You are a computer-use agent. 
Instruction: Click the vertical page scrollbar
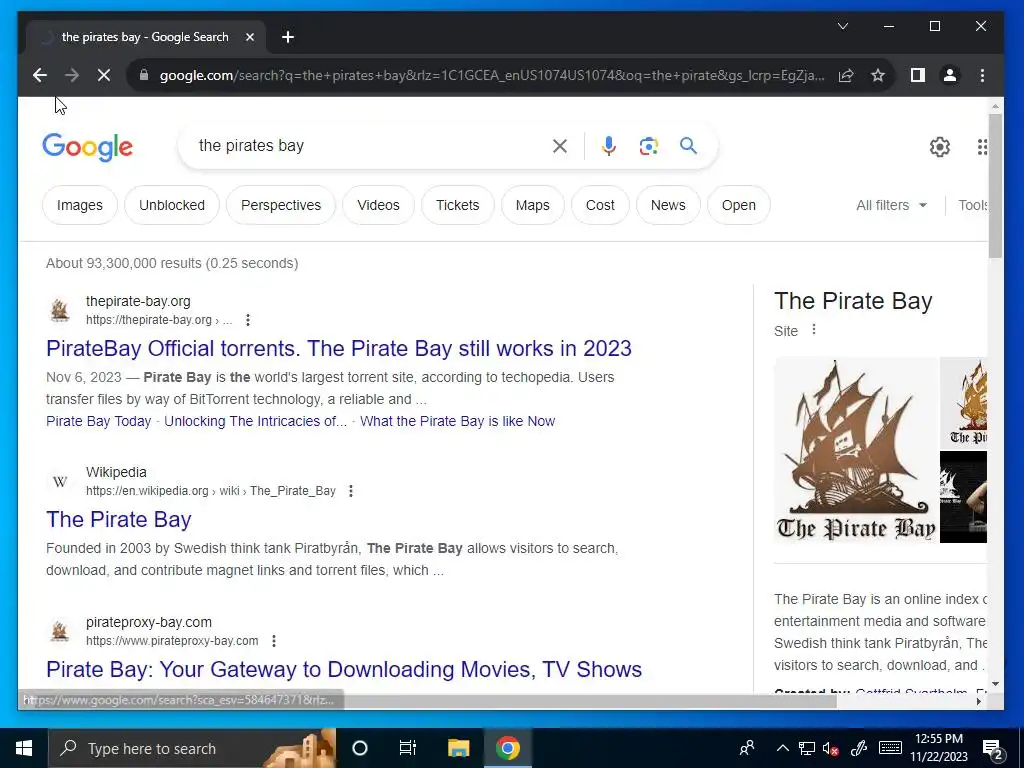(995, 186)
